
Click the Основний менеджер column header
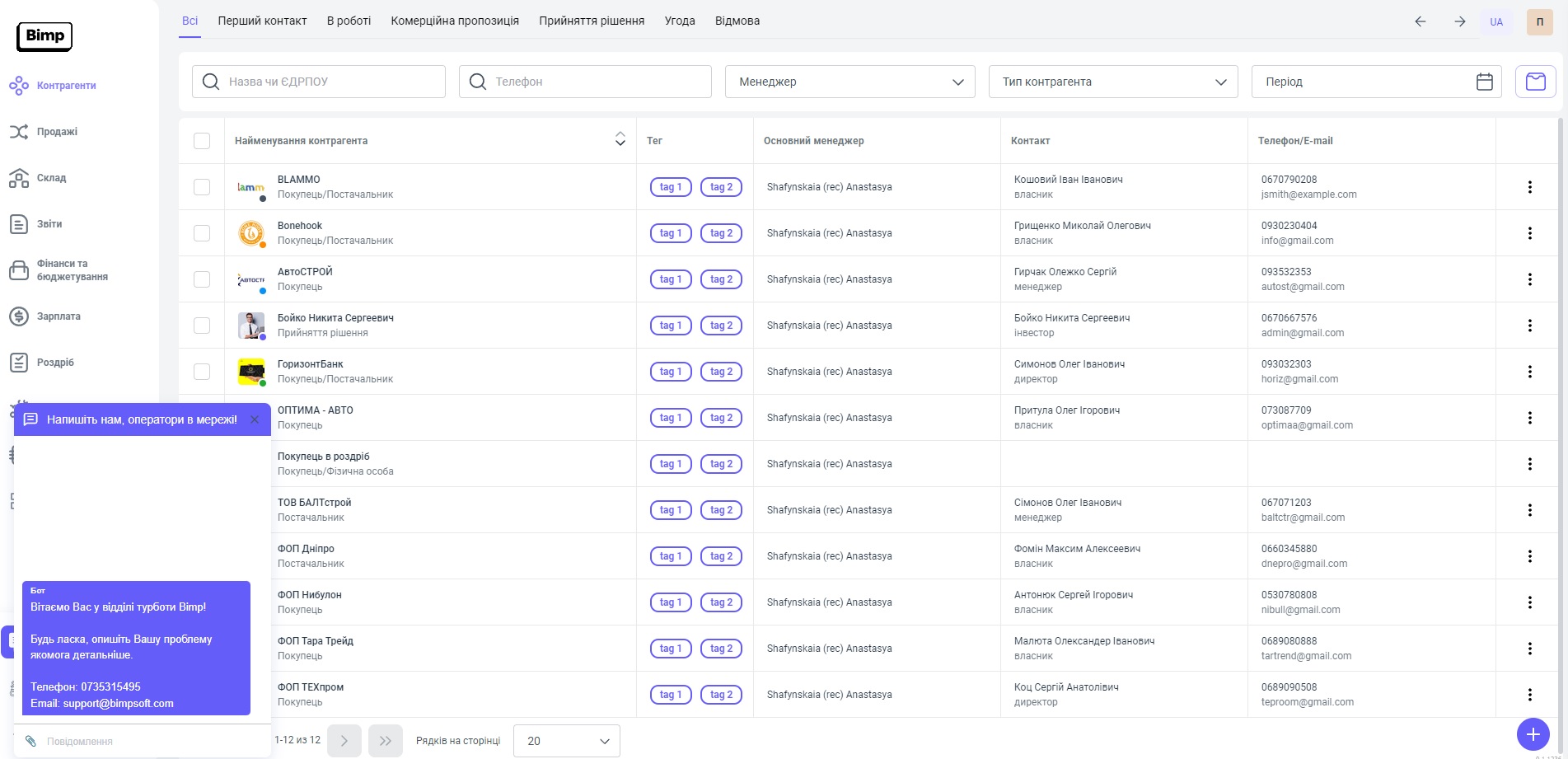(814, 141)
